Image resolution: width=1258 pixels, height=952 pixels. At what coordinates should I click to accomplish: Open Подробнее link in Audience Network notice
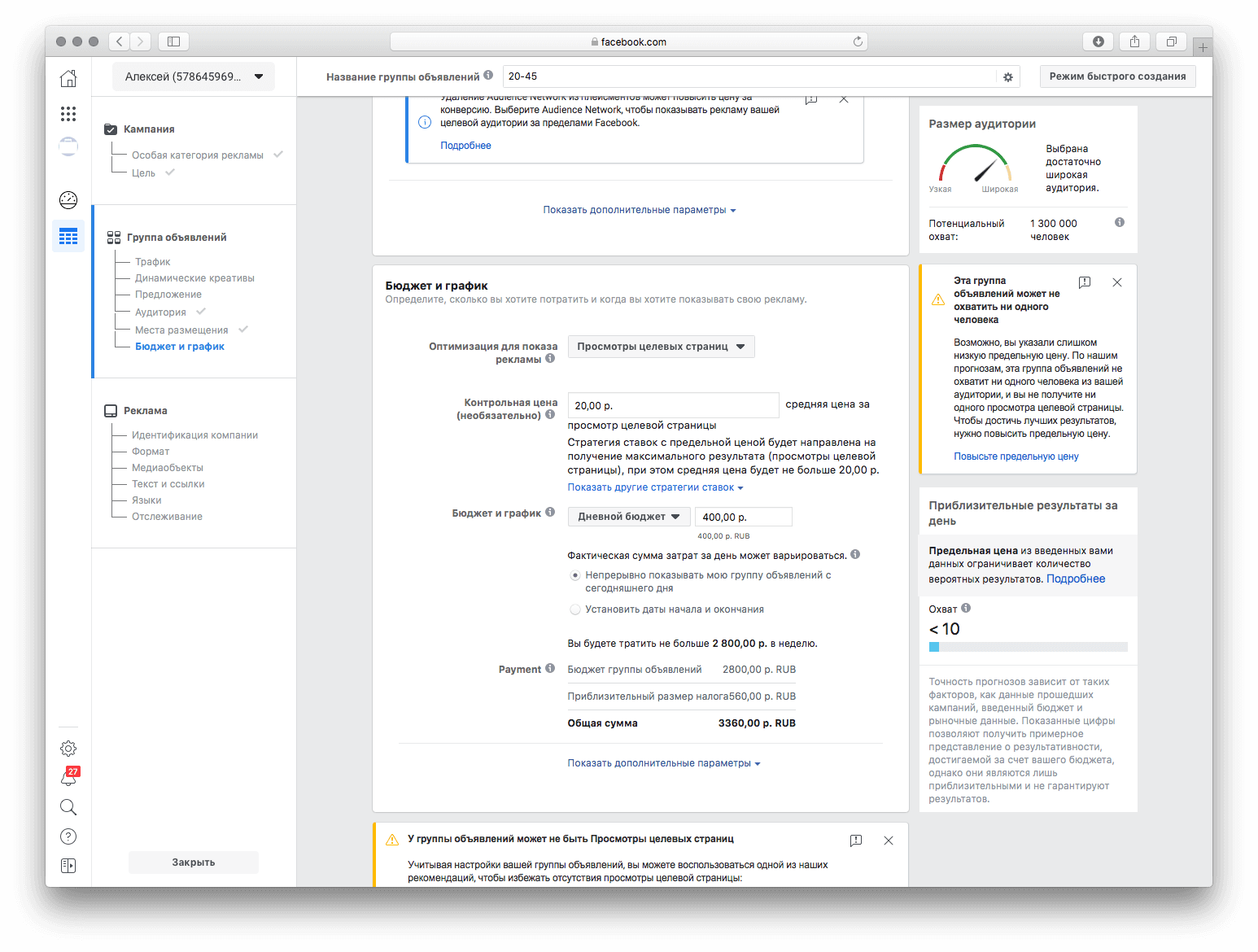(x=465, y=146)
